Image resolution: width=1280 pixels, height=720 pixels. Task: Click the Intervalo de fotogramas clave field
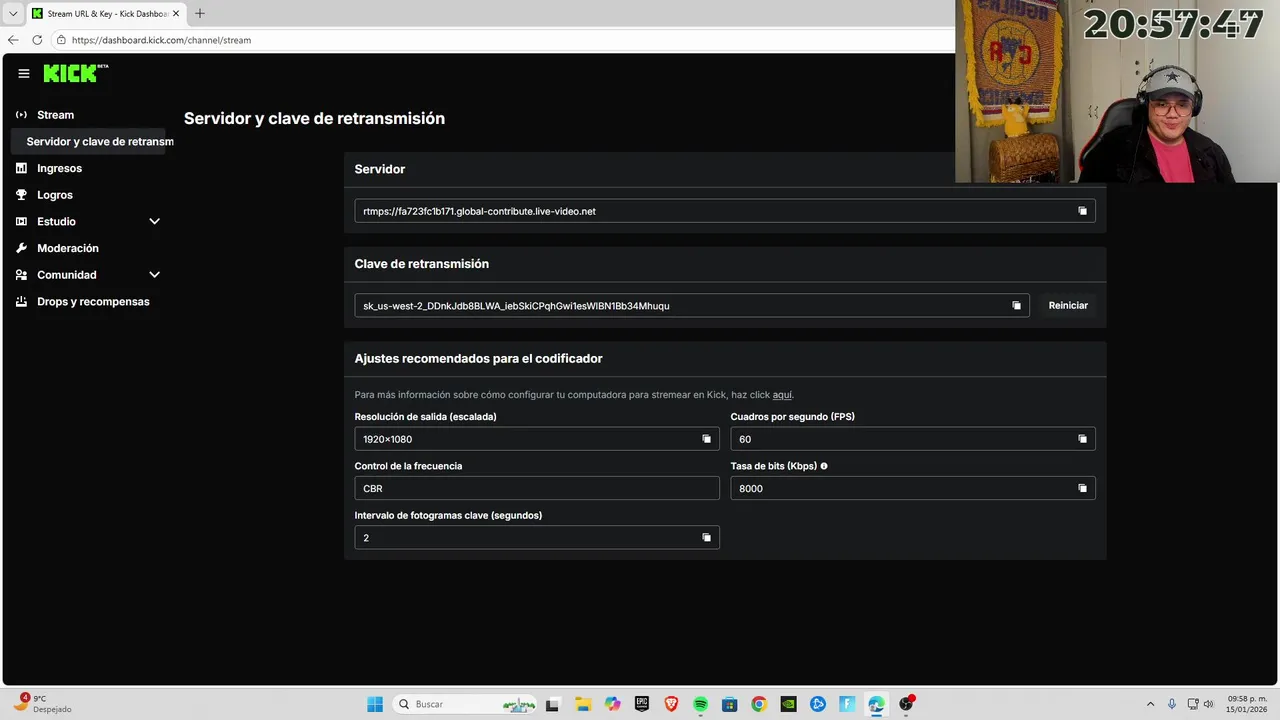point(537,537)
